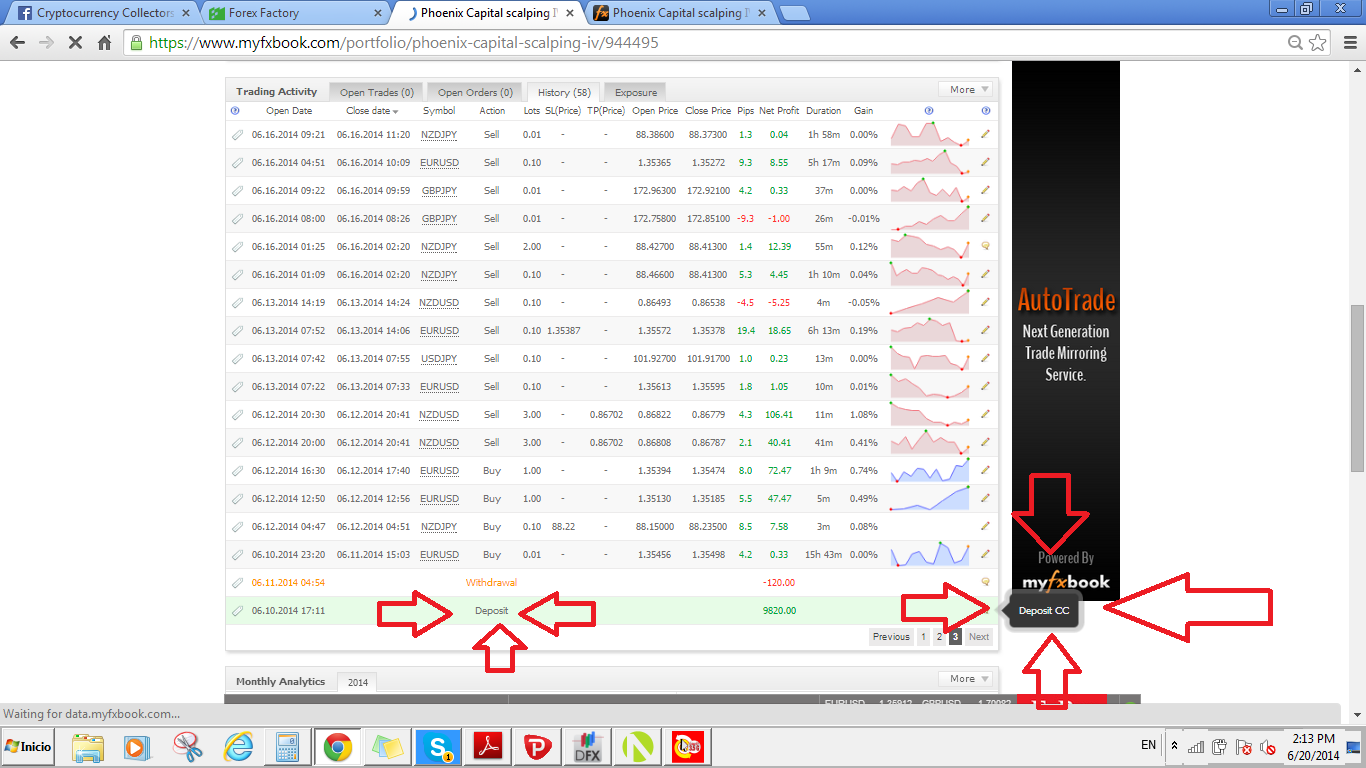
Task: Click the help icon left of Open Date
Action: (235, 111)
